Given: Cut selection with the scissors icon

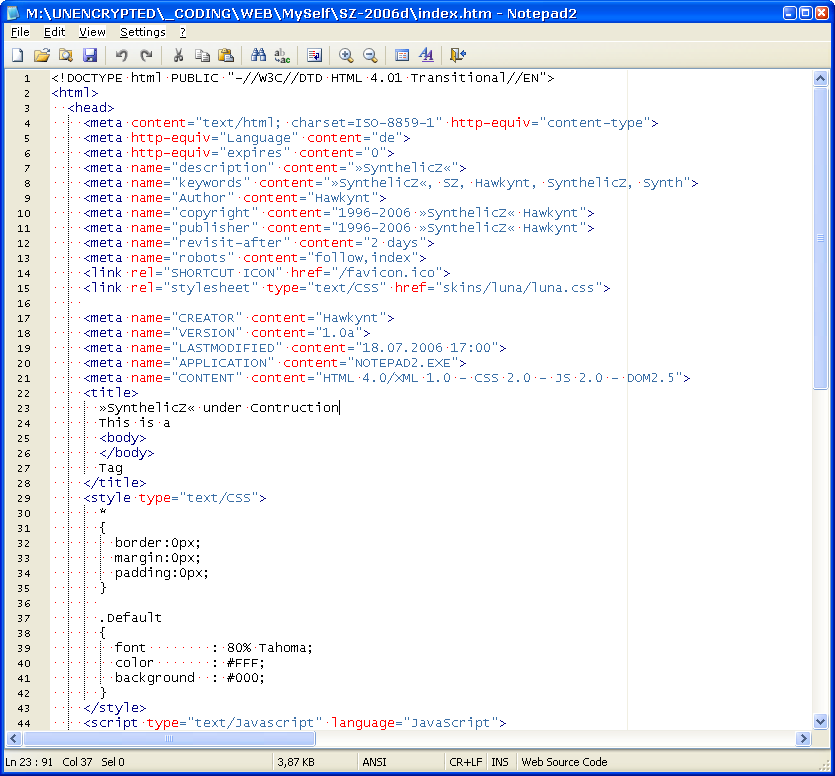Looking at the screenshot, I should 178,55.
